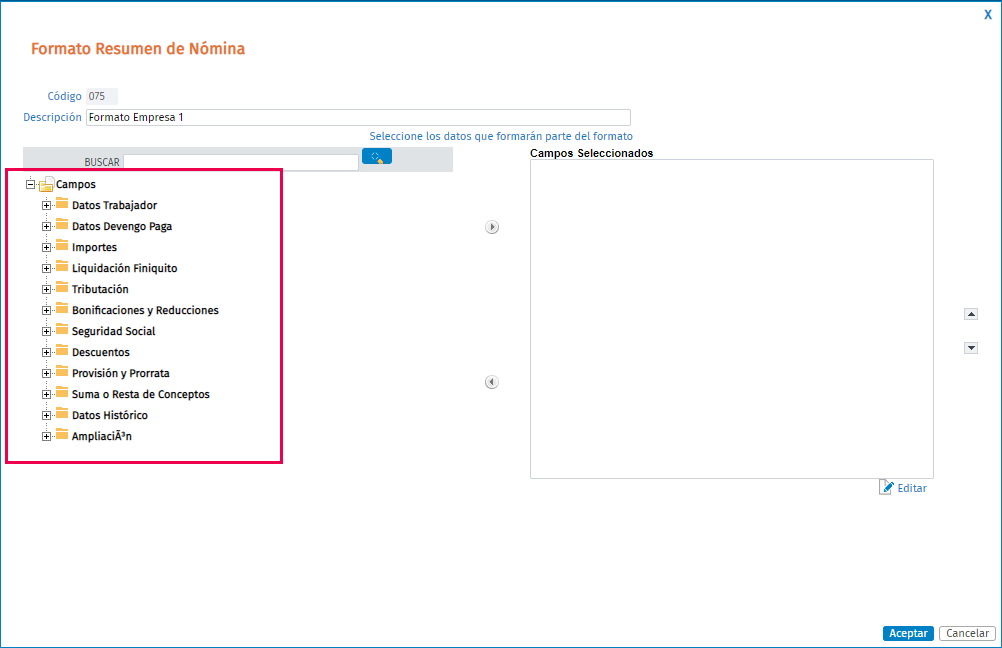1002x648 pixels.
Task: Click the Editar link
Action: tap(912, 488)
